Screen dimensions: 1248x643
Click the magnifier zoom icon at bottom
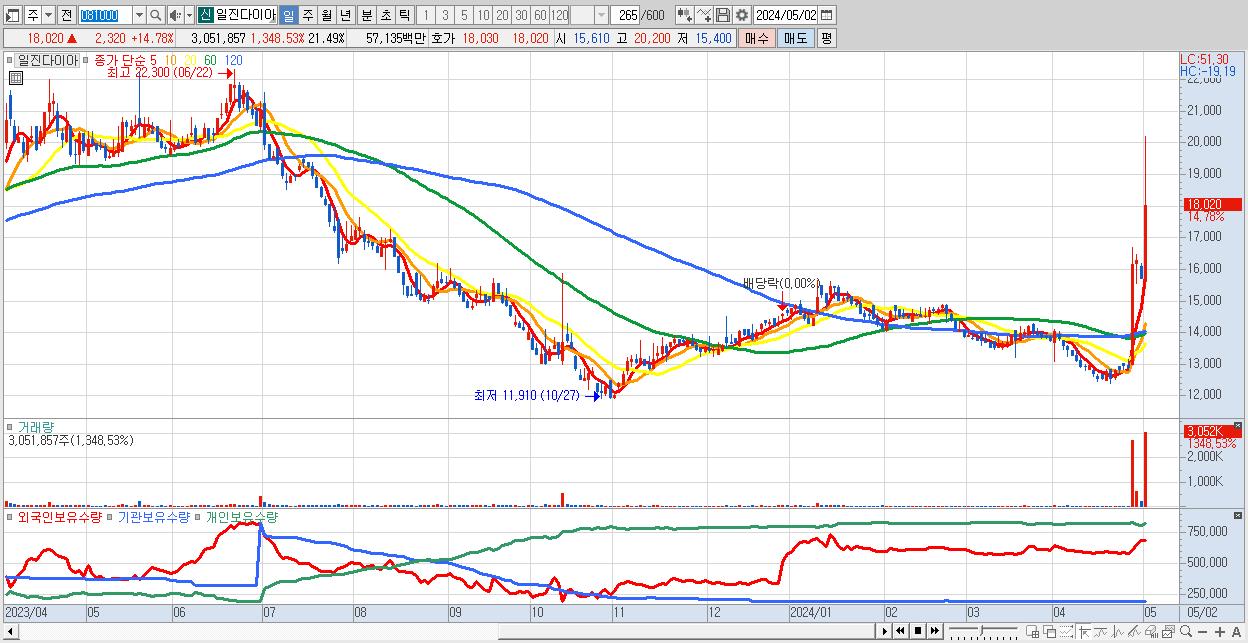pos(1185,632)
